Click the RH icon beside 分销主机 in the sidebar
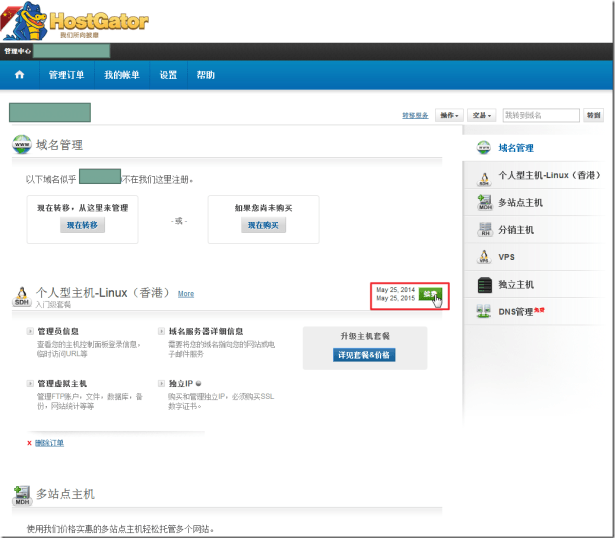This screenshot has width=615, height=538. 484,230
